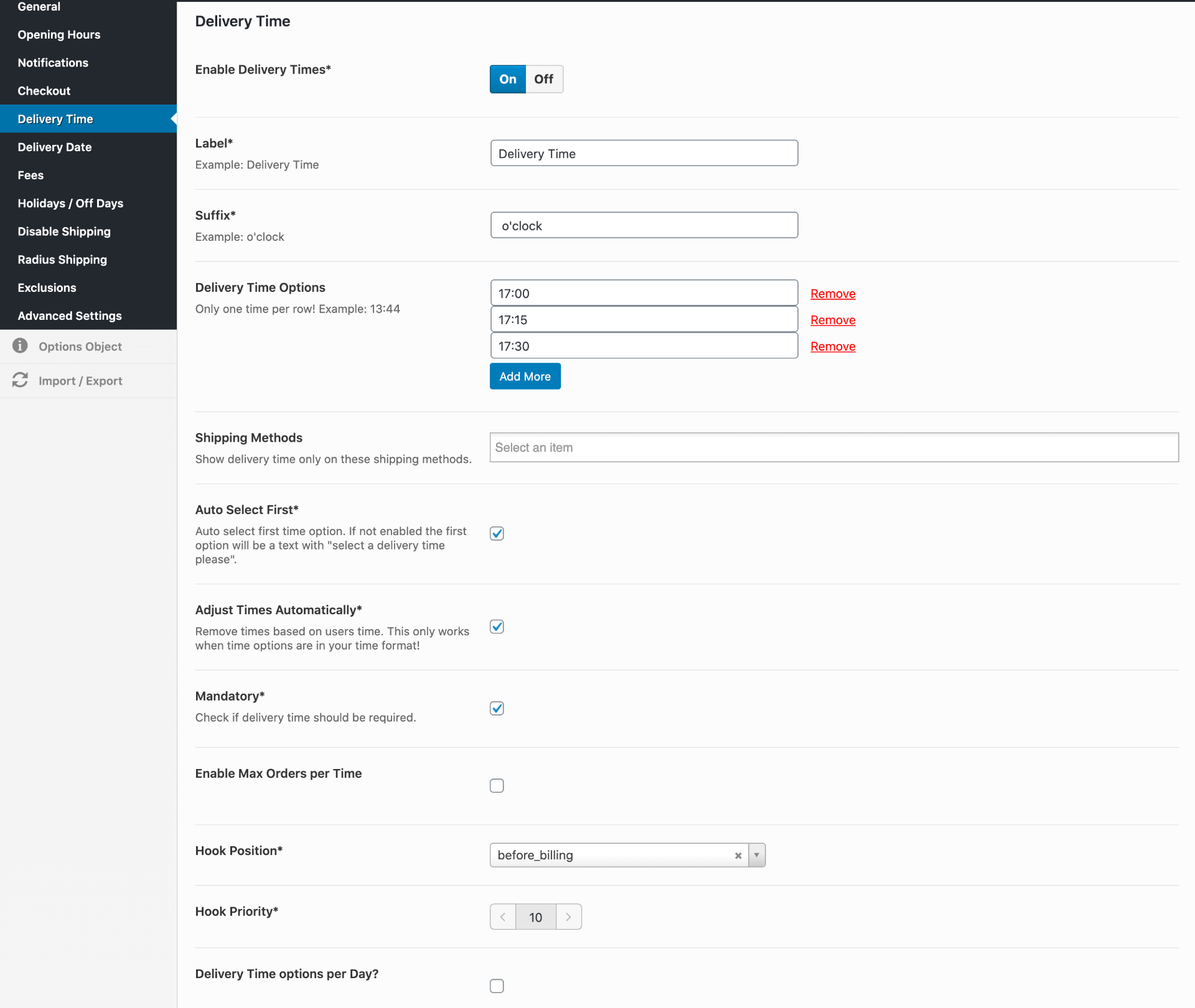Image resolution: width=1195 pixels, height=1008 pixels.
Task: Toggle Adjust Times Automatically checkbox
Action: point(497,627)
